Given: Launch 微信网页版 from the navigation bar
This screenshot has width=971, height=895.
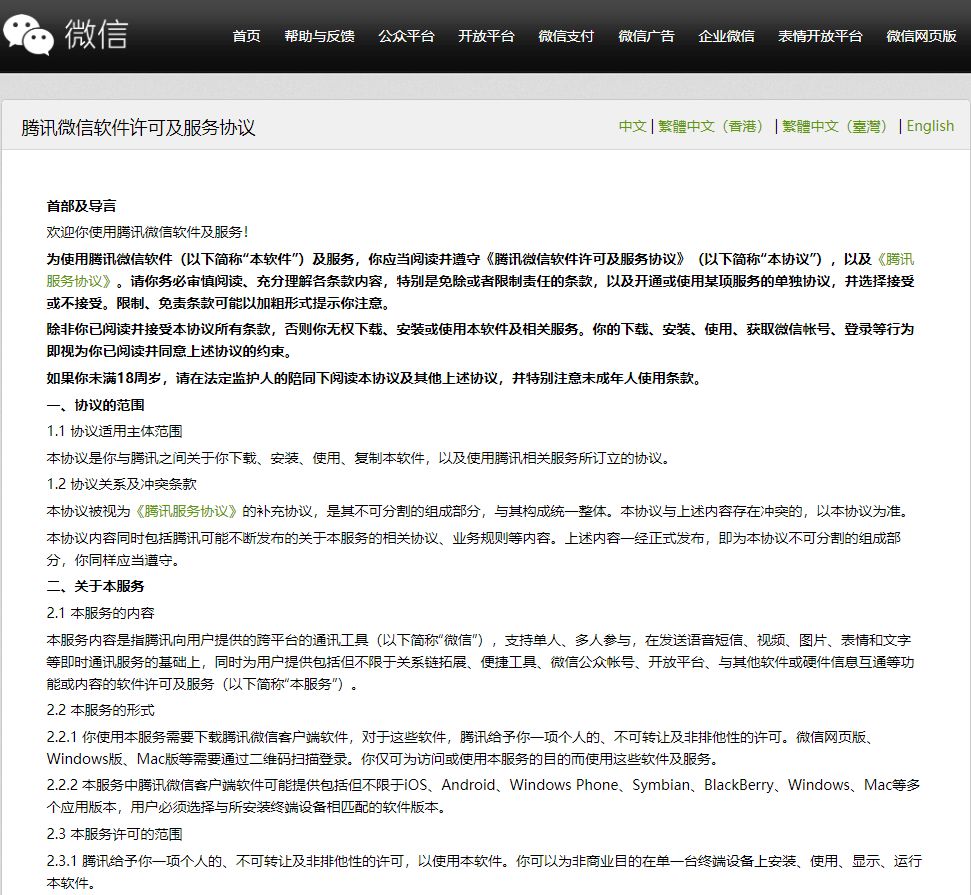Looking at the screenshot, I should [x=919, y=36].
